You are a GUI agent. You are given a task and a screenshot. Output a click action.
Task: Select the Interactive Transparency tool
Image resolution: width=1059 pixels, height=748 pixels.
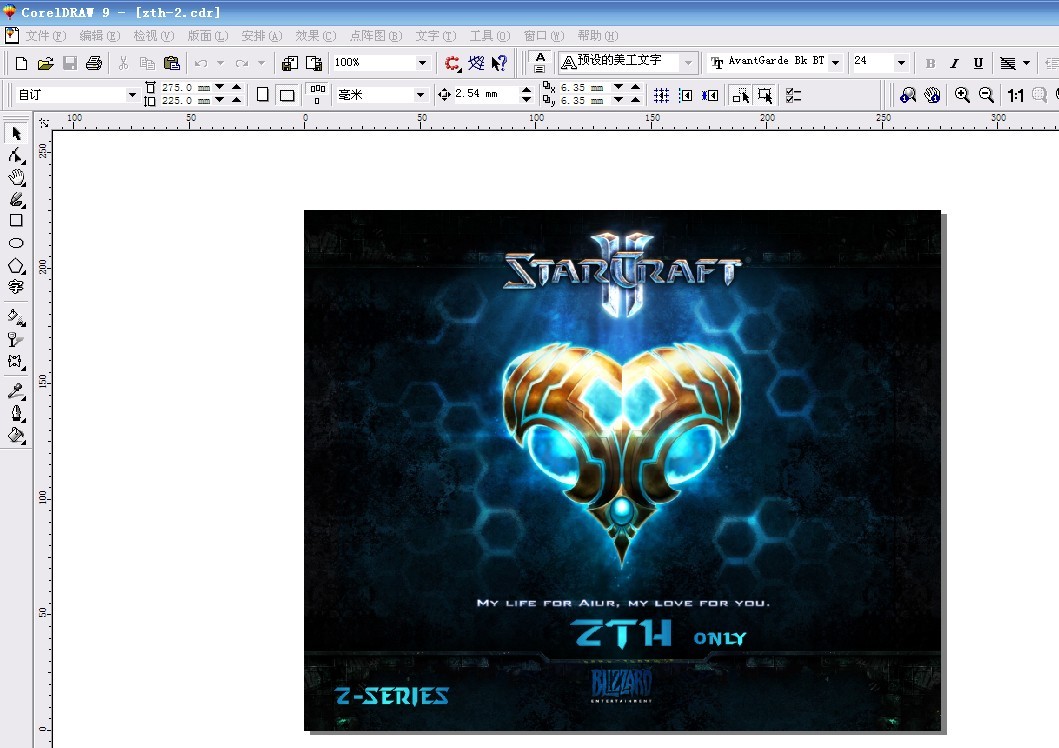coord(16,339)
